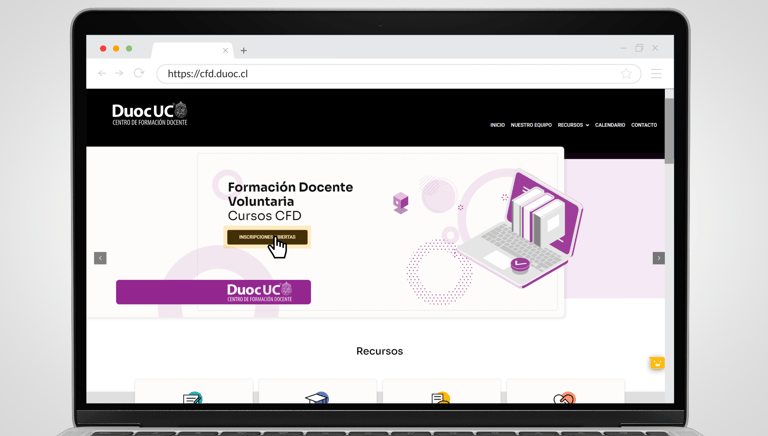This screenshot has height=436, width=768.
Task: Click the green macOS zoom dot
Action: (129, 48)
